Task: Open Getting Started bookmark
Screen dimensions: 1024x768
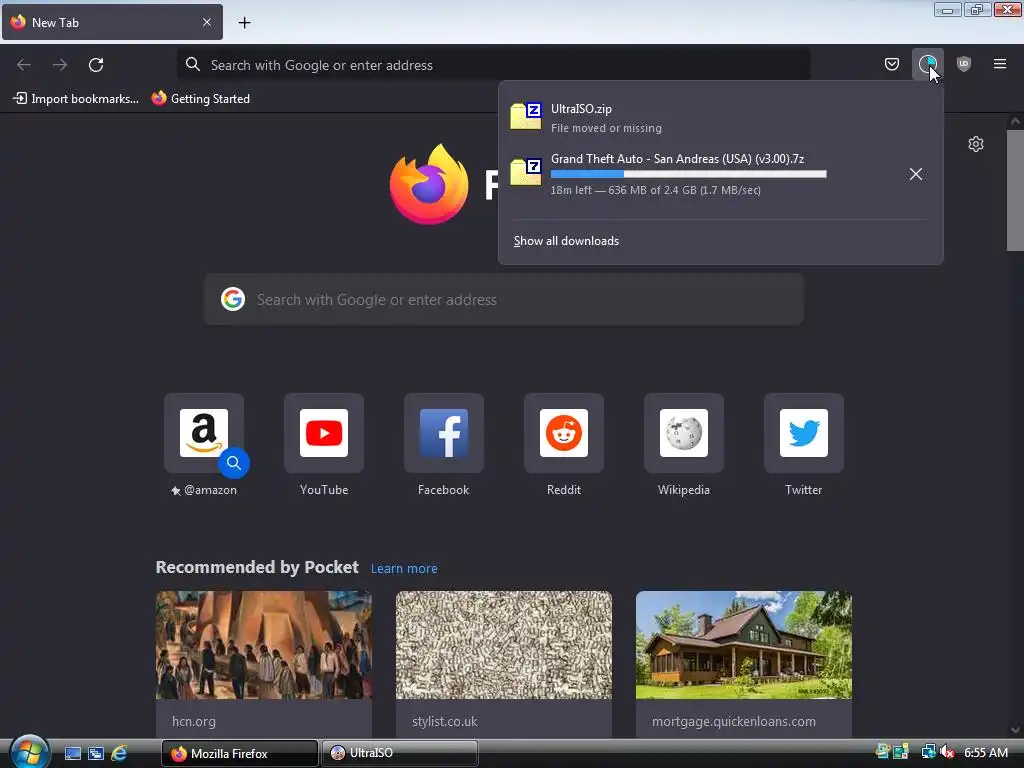Action: [200, 99]
